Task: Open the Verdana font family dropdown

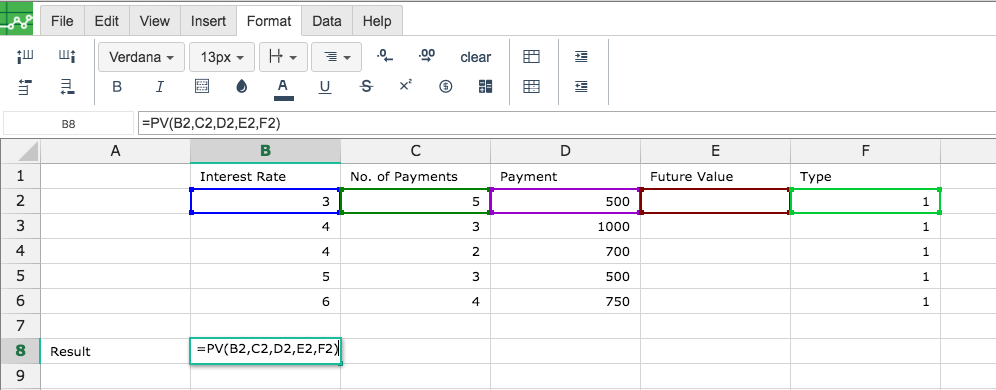Action: (142, 57)
